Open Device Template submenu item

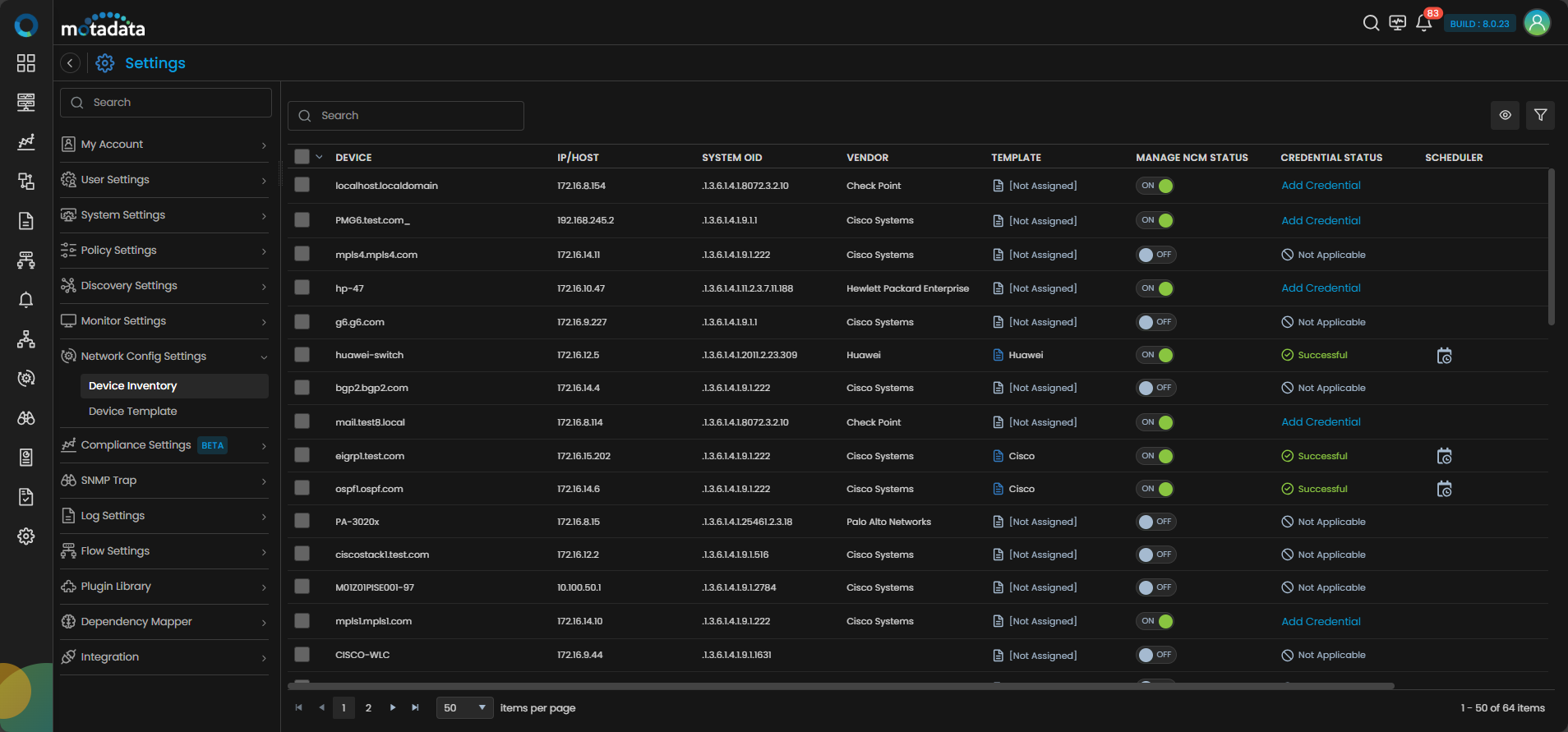133,412
